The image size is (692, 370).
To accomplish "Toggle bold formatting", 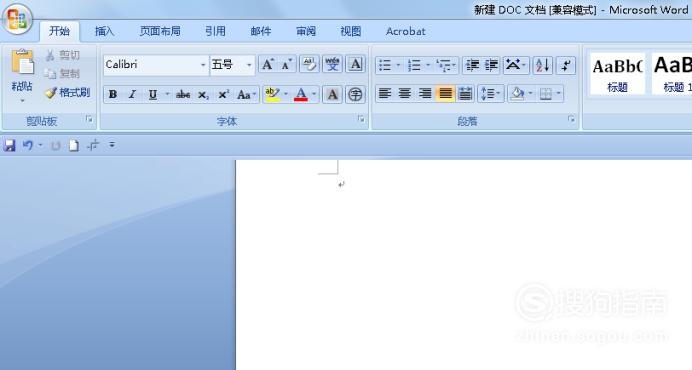I will click(113, 94).
